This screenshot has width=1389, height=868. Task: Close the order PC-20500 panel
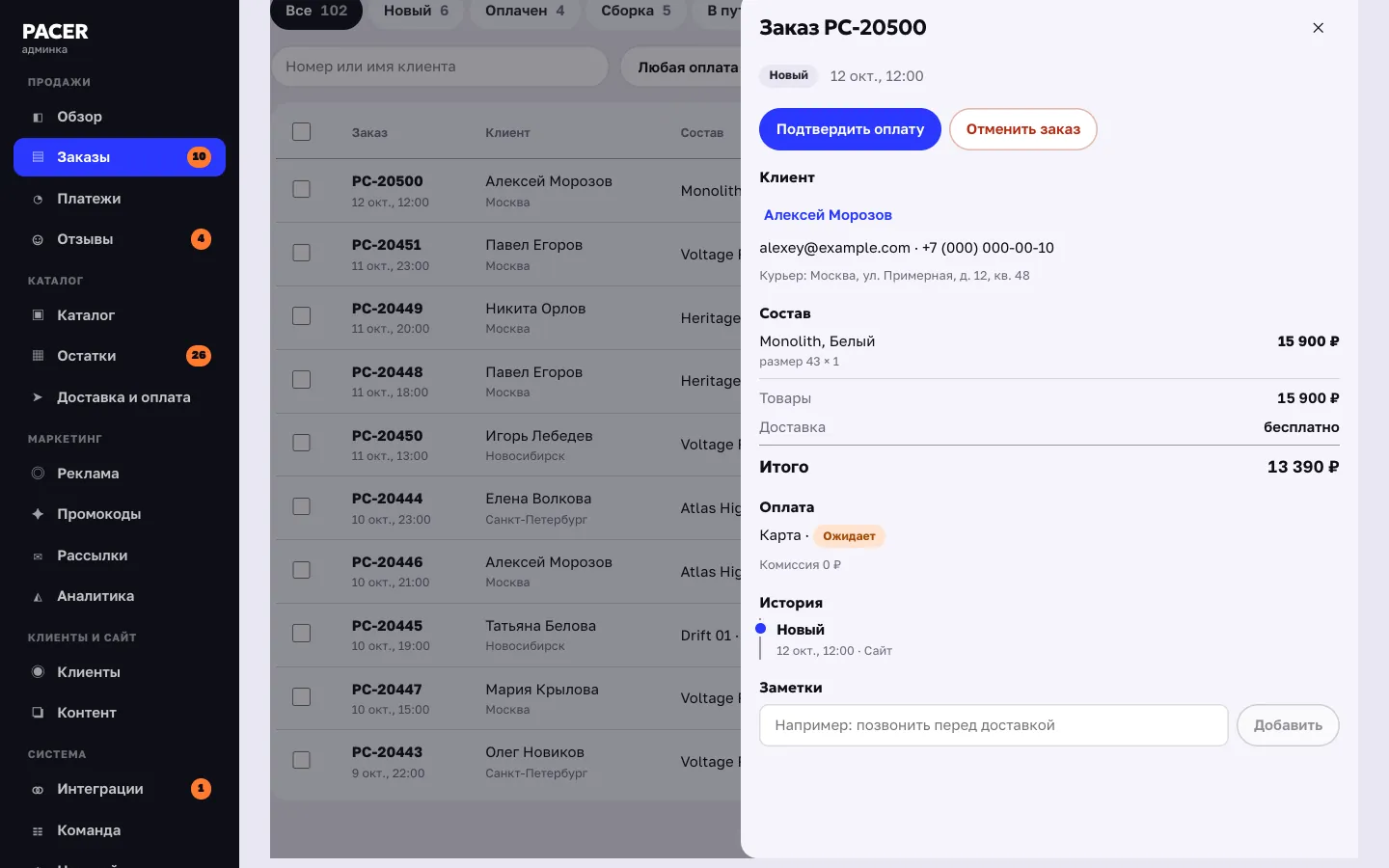point(1318,28)
